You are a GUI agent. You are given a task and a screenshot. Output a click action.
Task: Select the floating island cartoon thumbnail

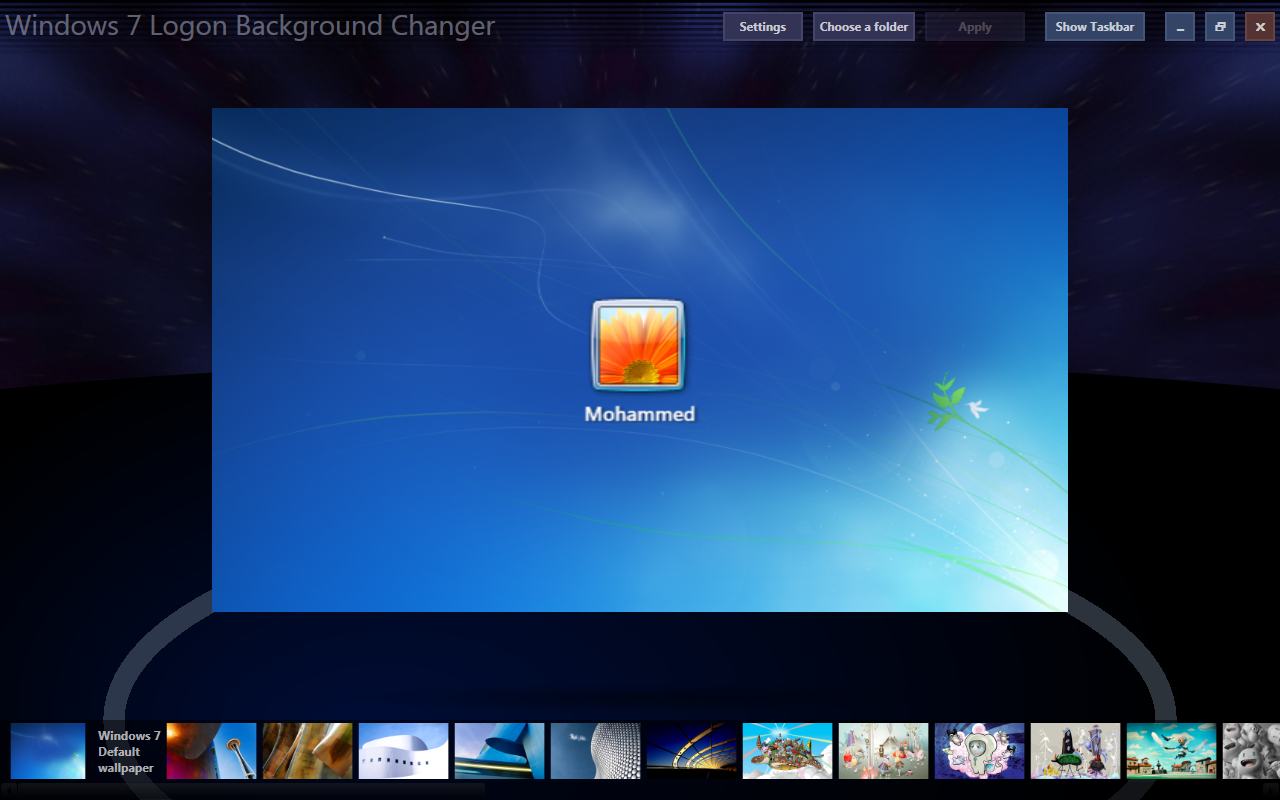(788, 751)
